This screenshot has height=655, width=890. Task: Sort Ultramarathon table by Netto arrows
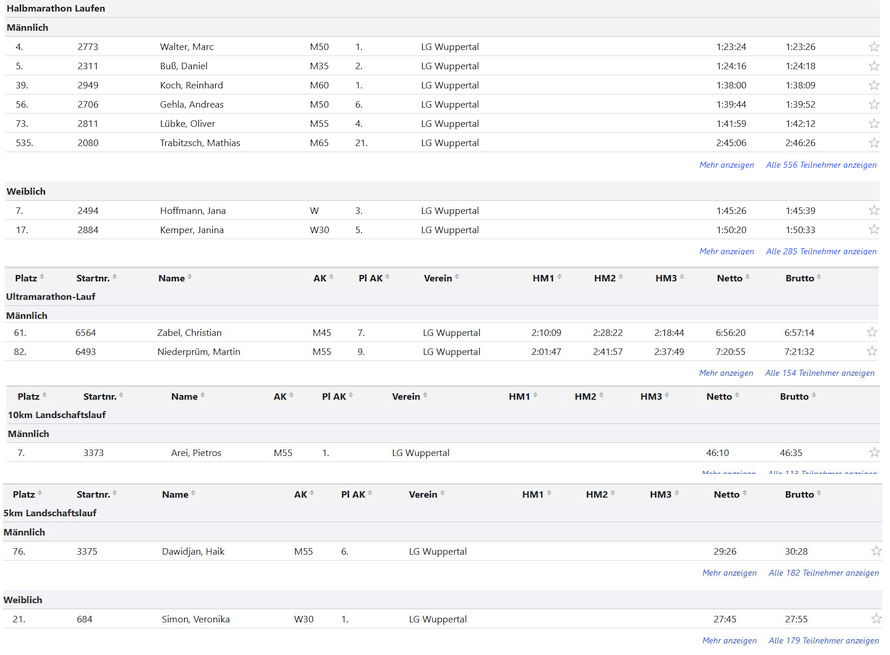tap(748, 278)
